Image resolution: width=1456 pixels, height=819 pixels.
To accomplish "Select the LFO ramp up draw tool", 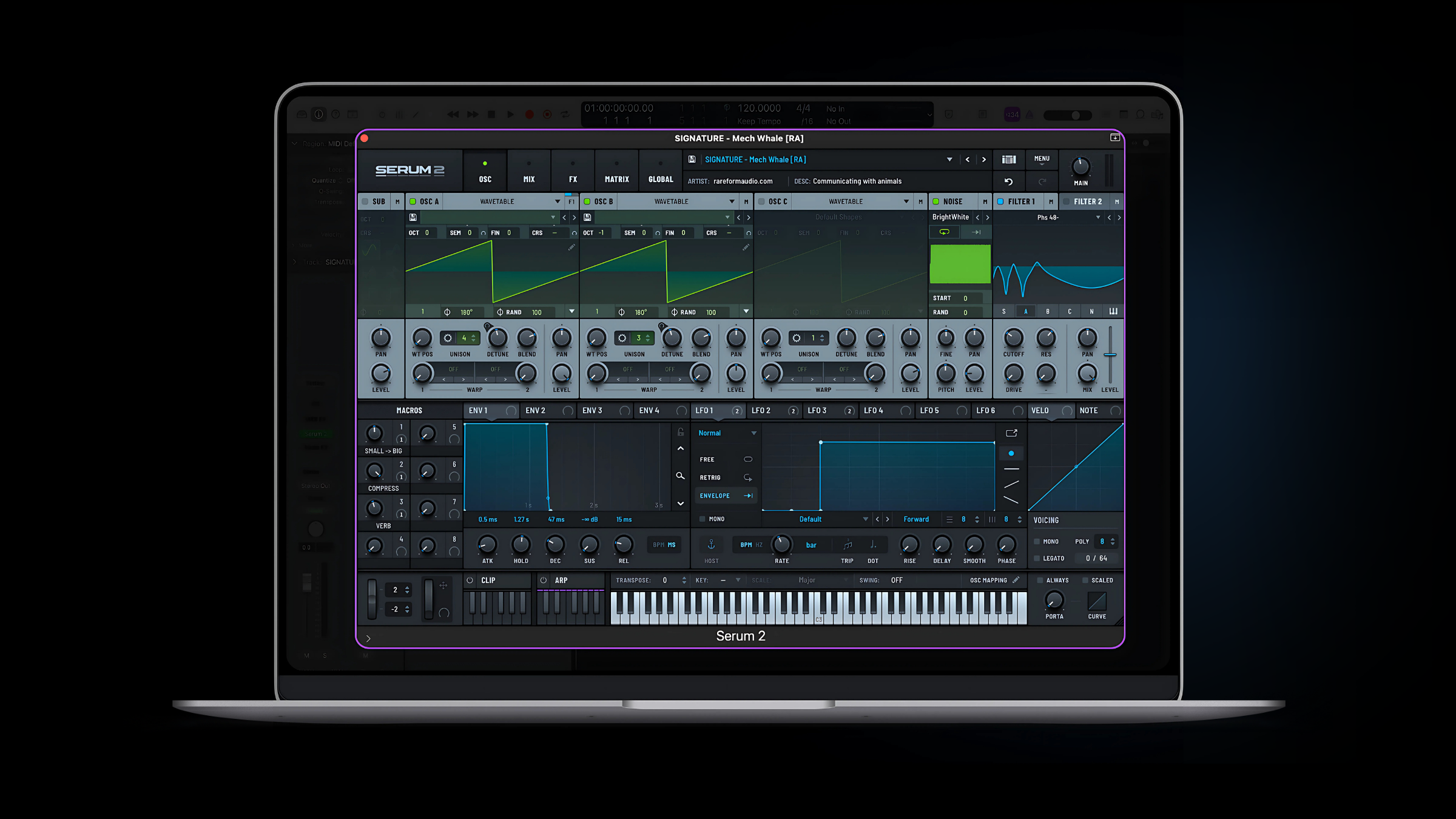I will click(1011, 484).
